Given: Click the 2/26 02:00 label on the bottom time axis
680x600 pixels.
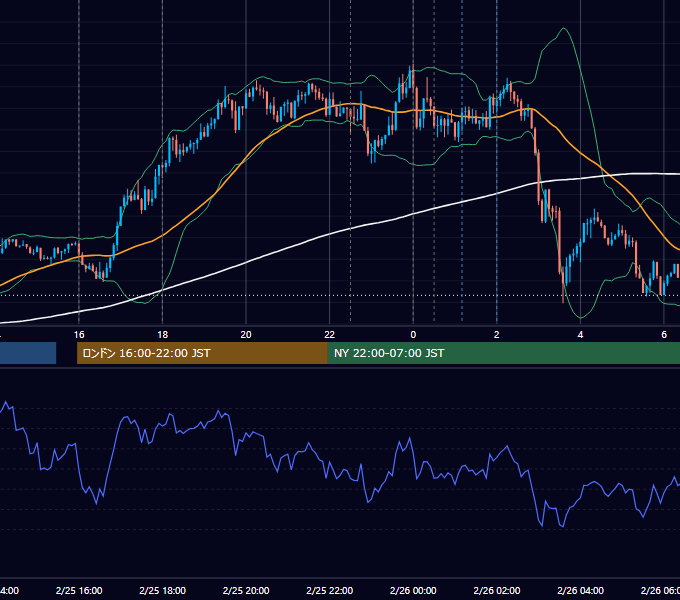Looking at the screenshot, I should (497, 590).
